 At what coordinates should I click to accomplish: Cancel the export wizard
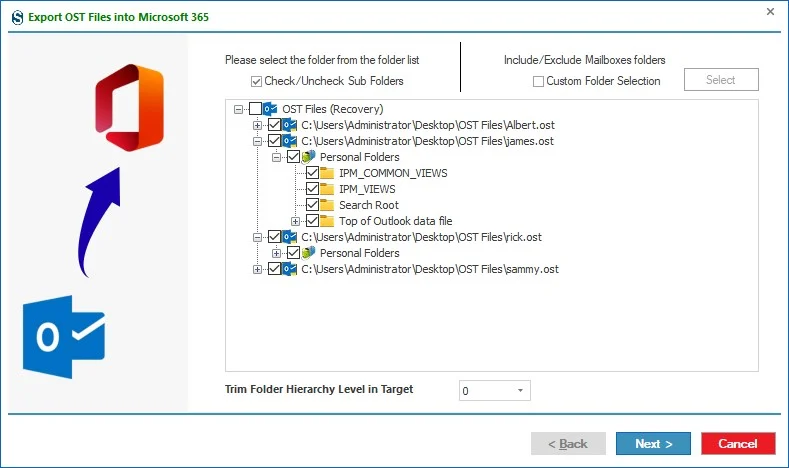pos(738,444)
